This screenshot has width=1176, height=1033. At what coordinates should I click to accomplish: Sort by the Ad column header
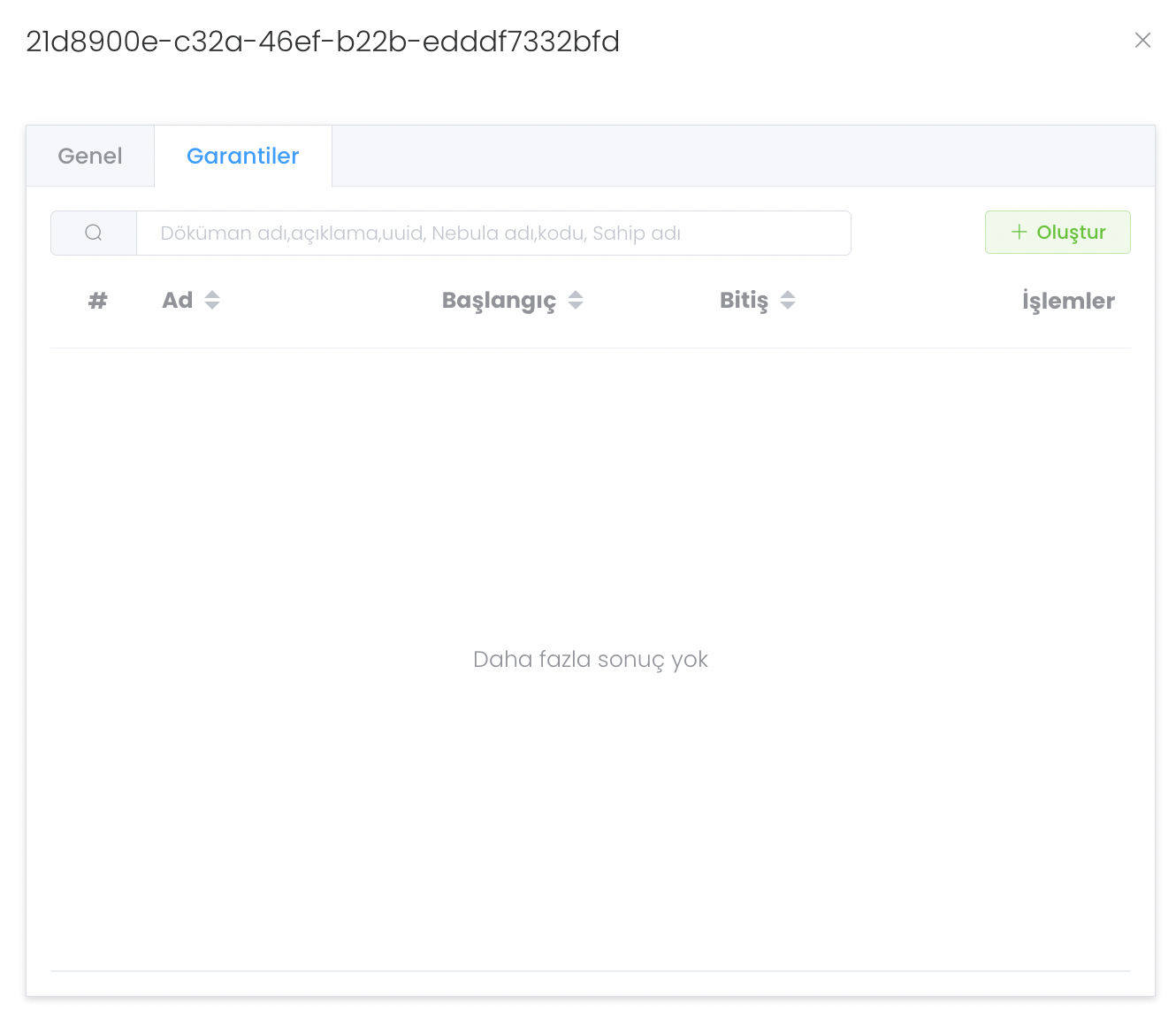[178, 301]
